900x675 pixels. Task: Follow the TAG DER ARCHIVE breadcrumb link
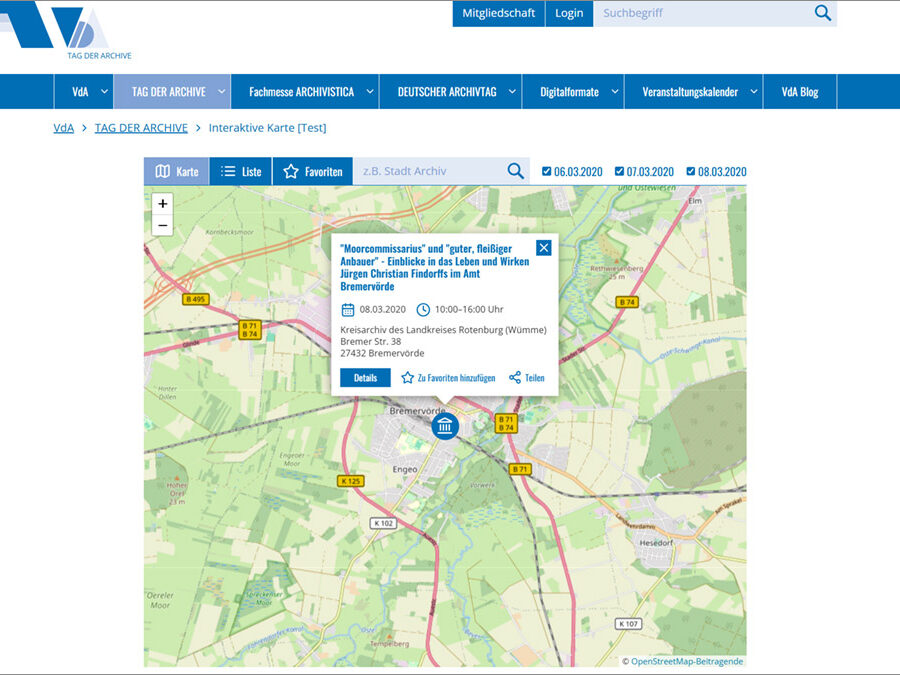(141, 127)
